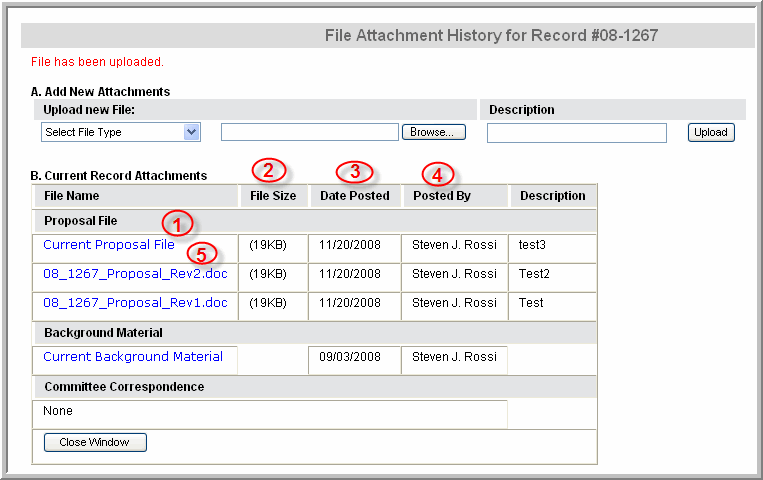Image resolution: width=763 pixels, height=480 pixels.
Task: Click the 'A. Add New Attachments' heading
Action: point(100,92)
